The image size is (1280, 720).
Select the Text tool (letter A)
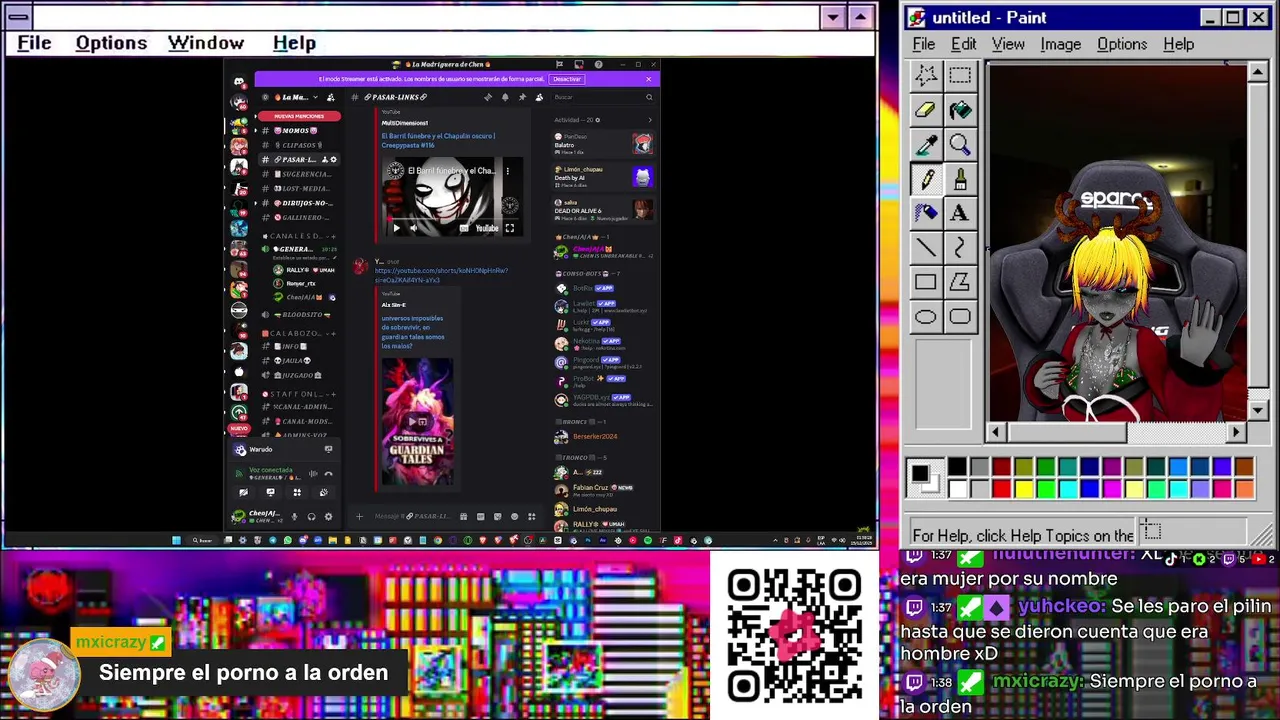tap(960, 213)
